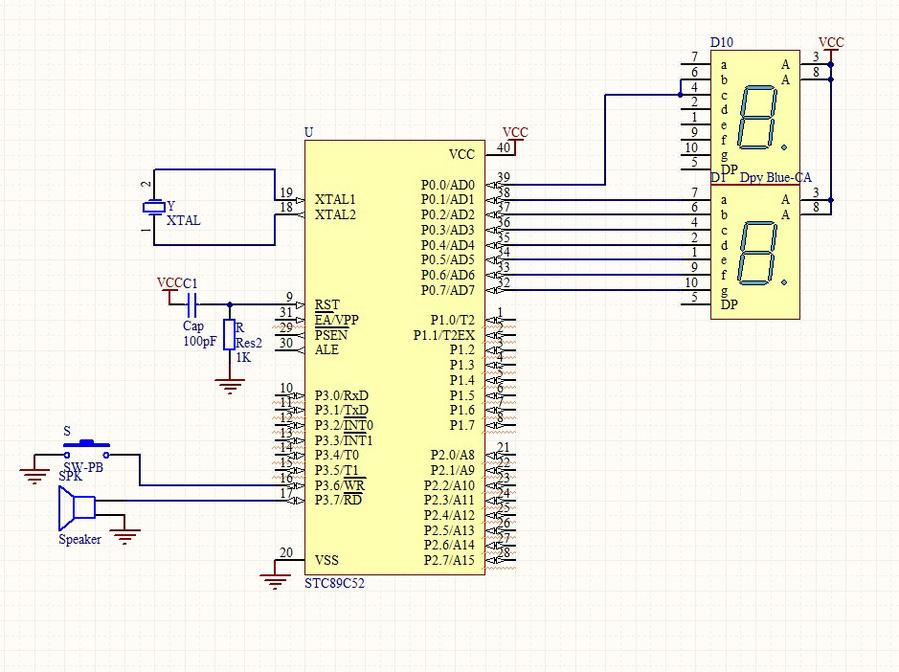Select the lower seven-segment display

[x=755, y=252]
